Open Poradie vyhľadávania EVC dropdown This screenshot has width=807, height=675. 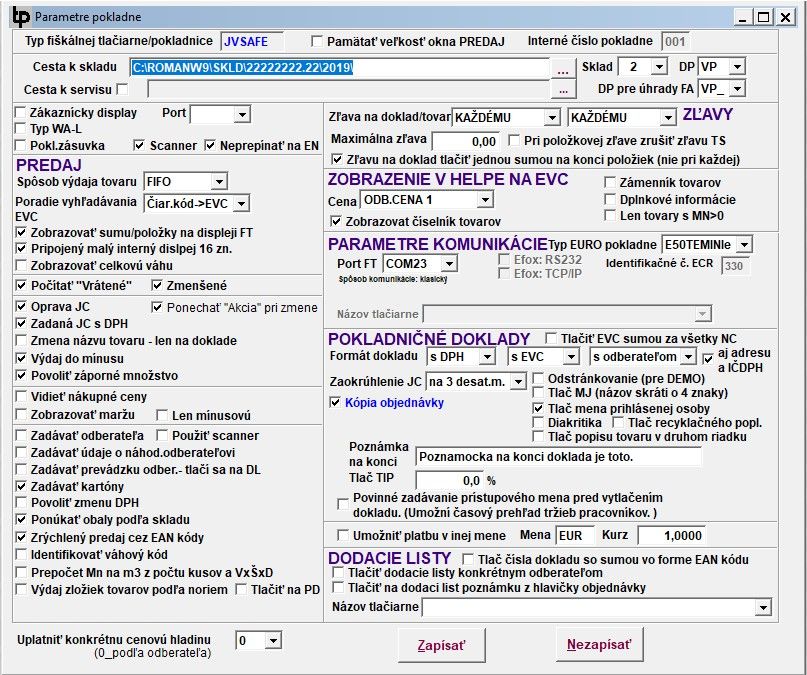[x=241, y=203]
